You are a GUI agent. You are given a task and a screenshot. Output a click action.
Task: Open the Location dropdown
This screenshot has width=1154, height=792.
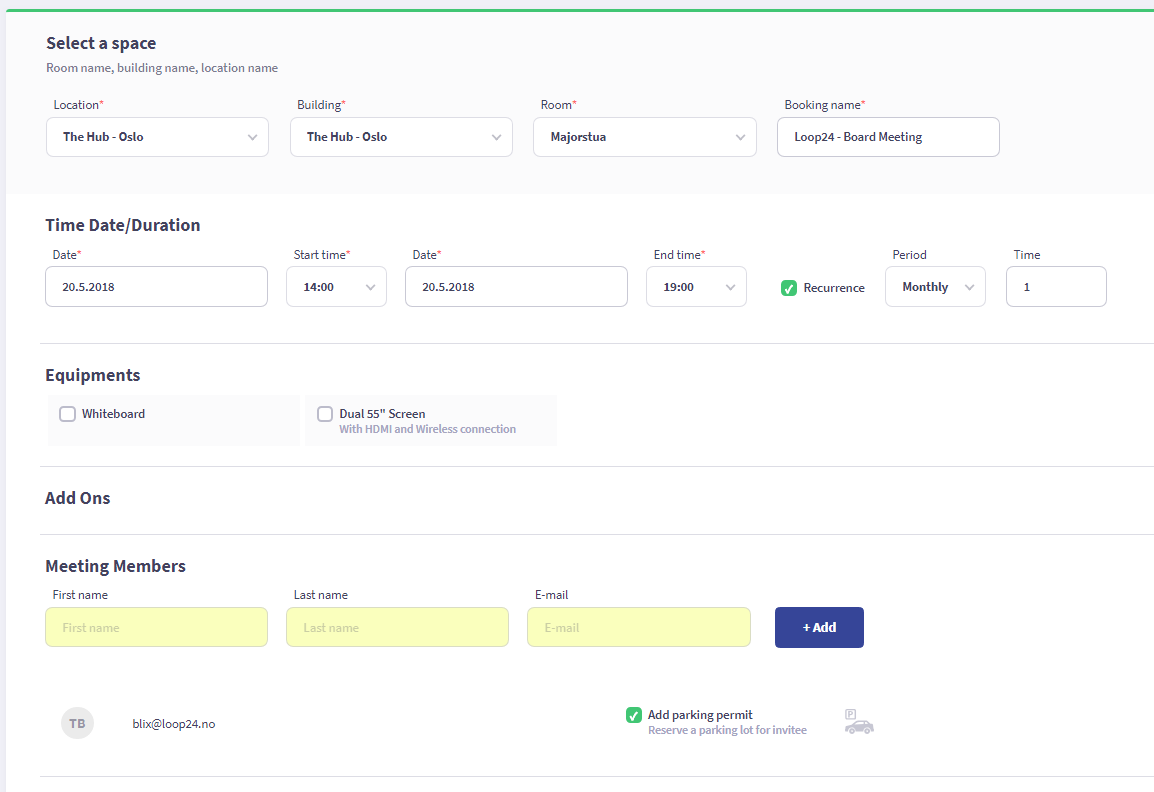tap(157, 137)
